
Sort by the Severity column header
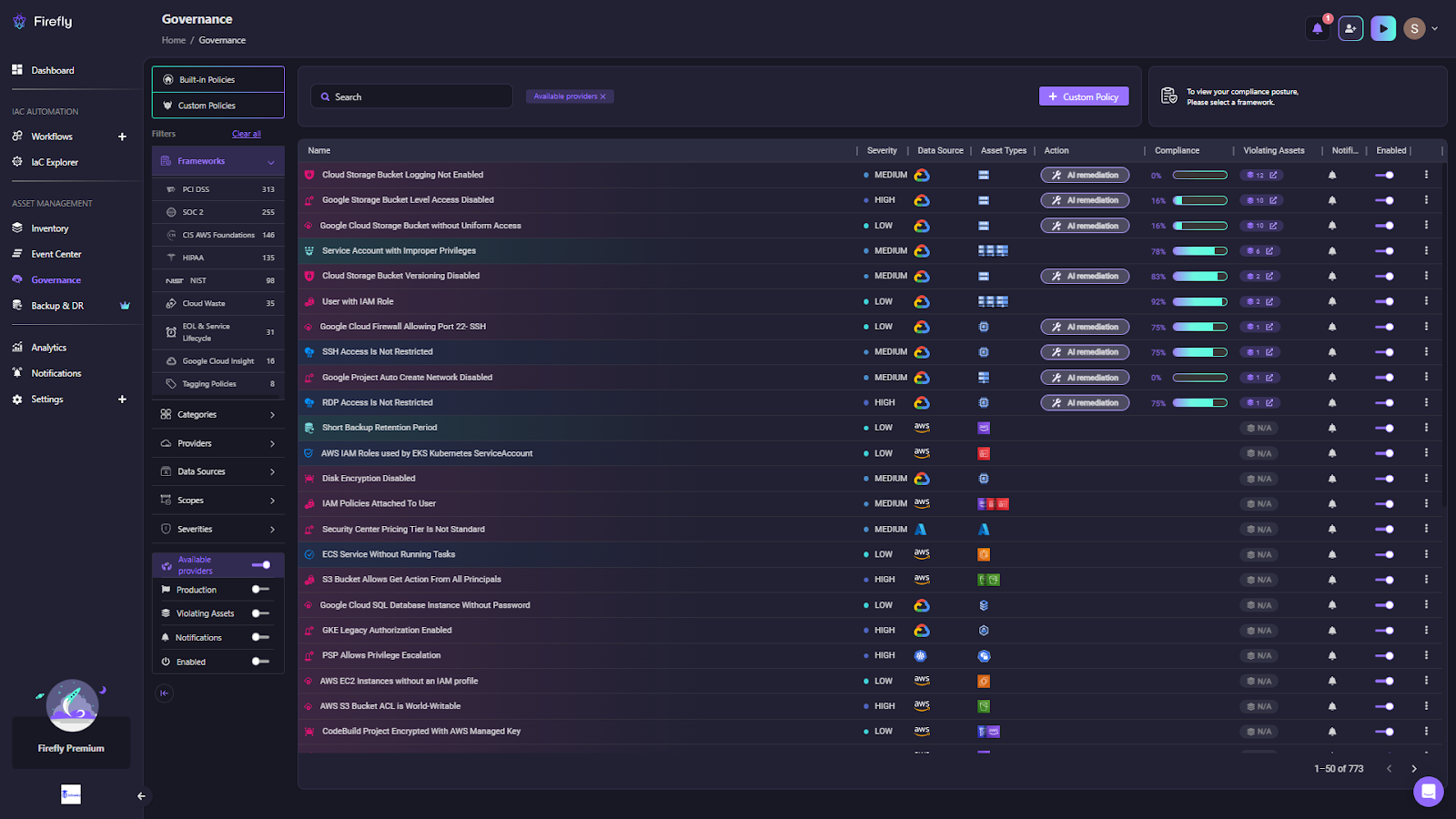pos(882,150)
